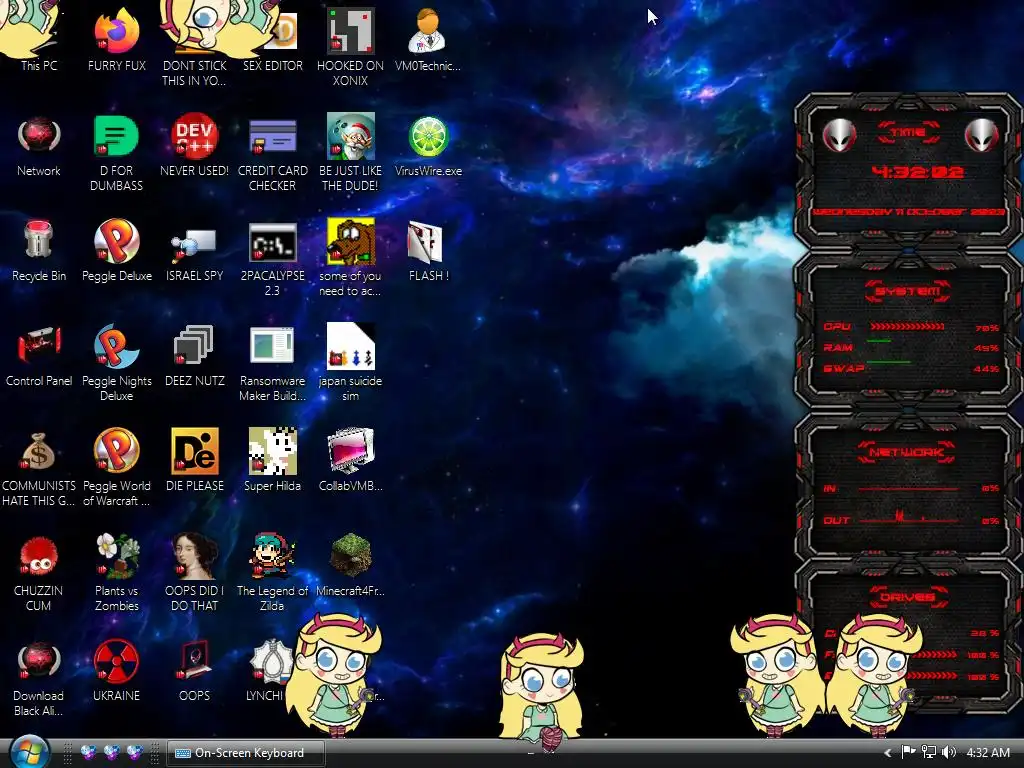Viewport: 1024px width, 768px height.
Task: Click the CHUZZIN CUM red fuzzy icon
Action: (39, 572)
